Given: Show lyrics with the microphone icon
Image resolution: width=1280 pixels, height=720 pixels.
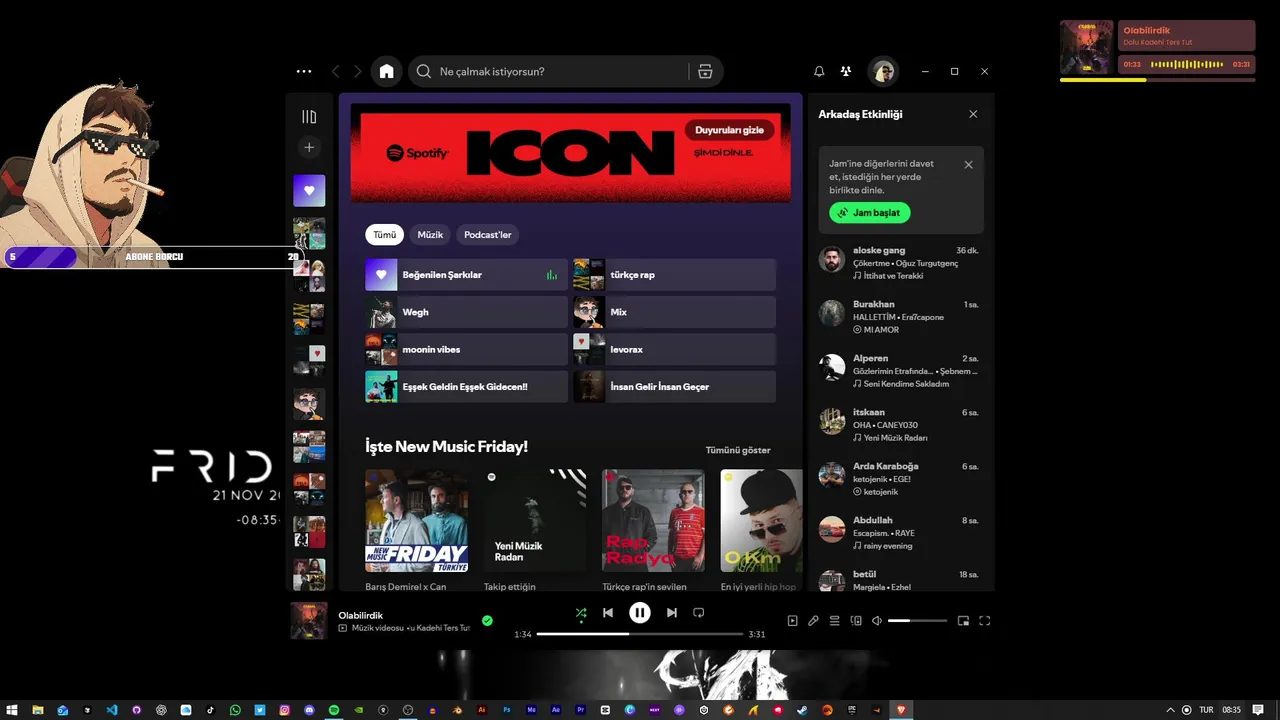Looking at the screenshot, I should point(813,621).
